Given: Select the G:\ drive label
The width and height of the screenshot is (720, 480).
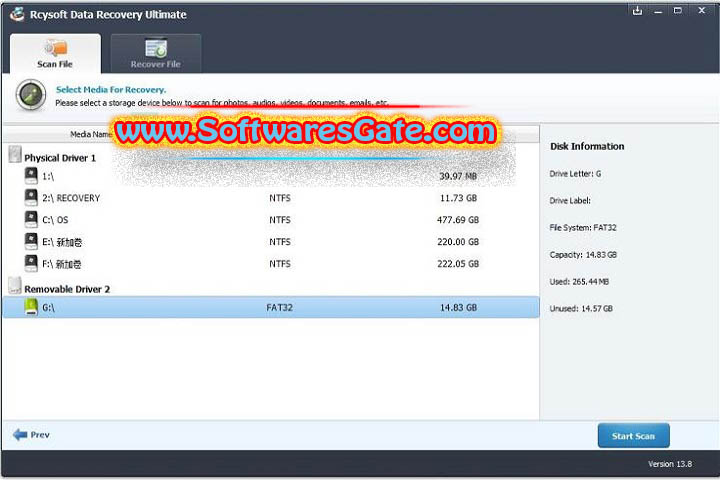Looking at the screenshot, I should [x=49, y=308].
